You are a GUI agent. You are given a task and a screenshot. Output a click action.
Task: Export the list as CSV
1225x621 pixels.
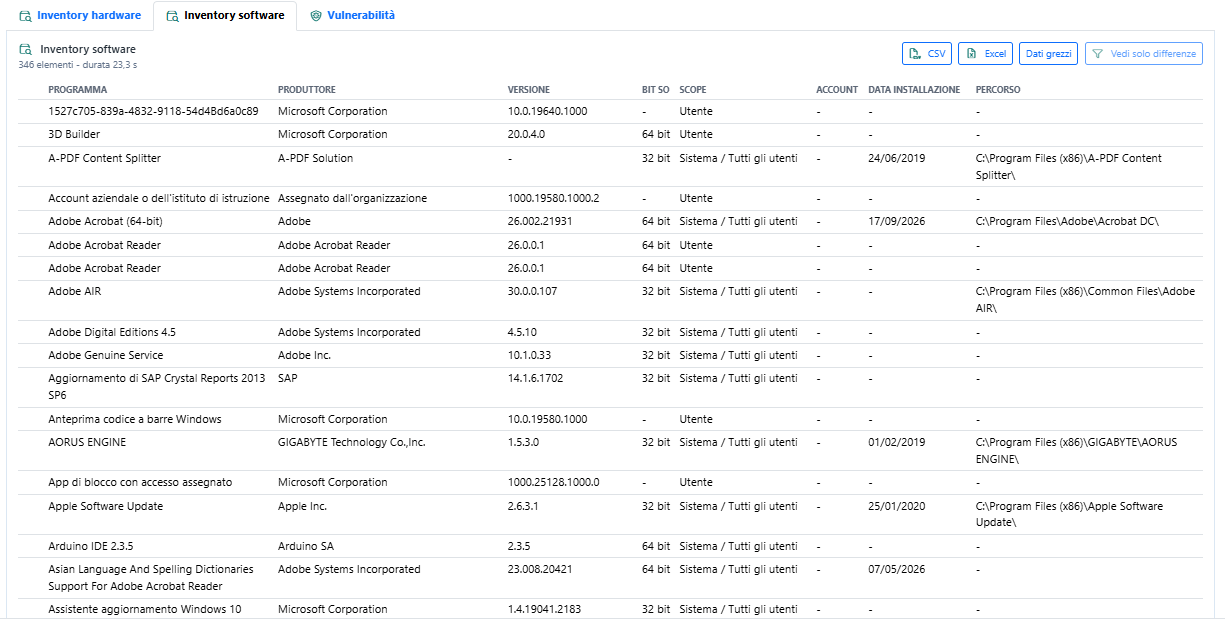click(x=927, y=54)
